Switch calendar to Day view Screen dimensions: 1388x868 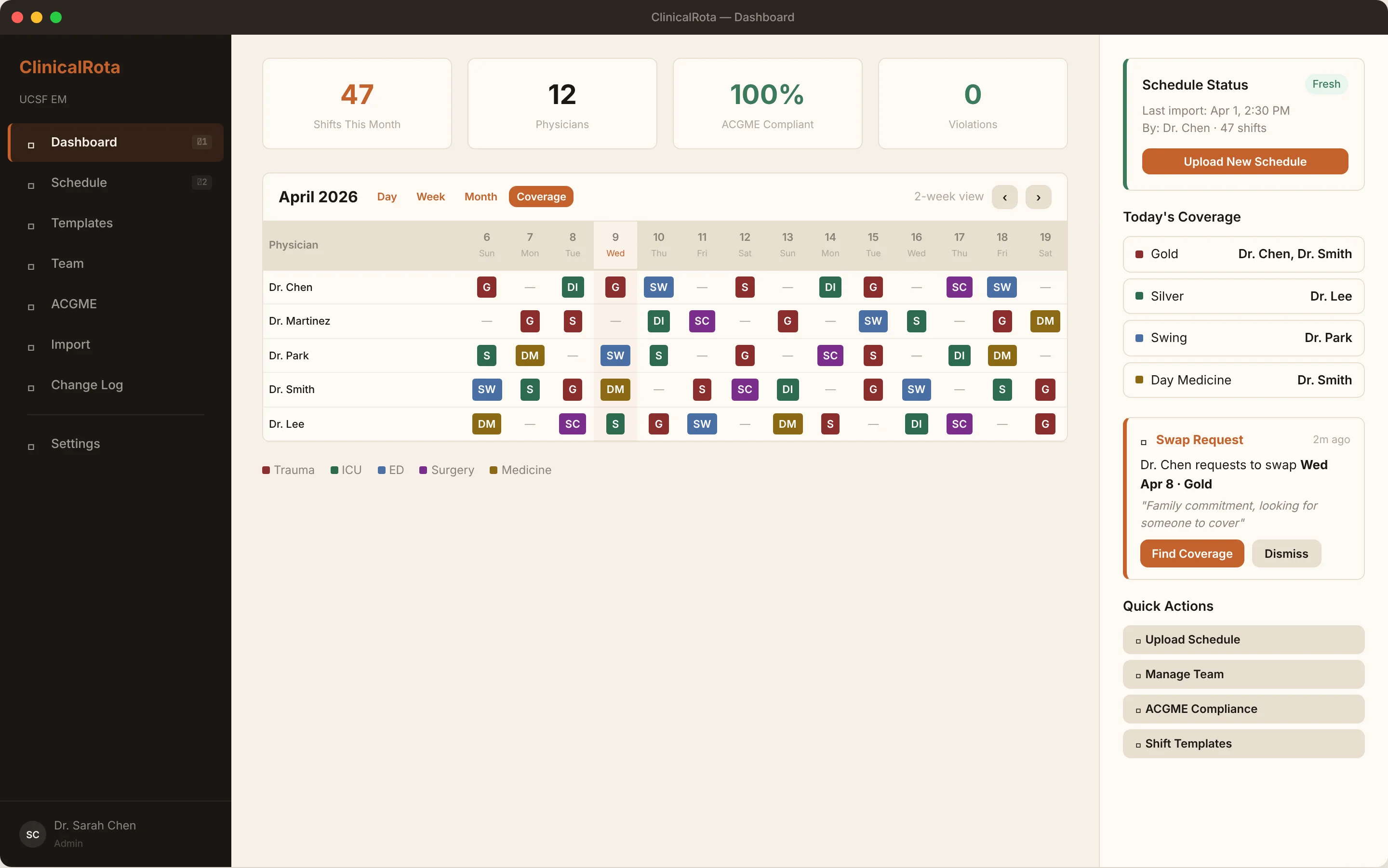[387, 197]
